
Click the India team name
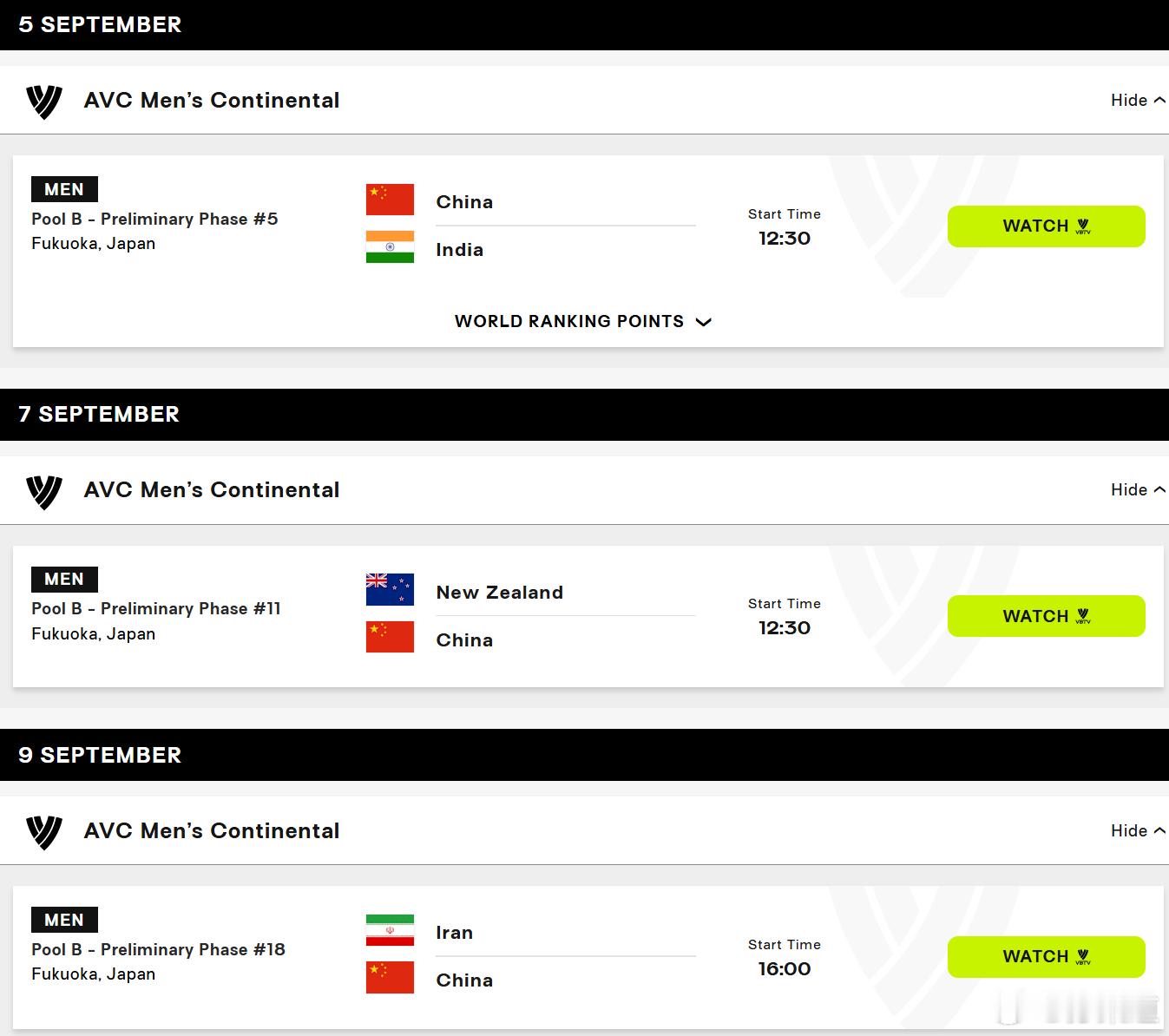coord(459,250)
